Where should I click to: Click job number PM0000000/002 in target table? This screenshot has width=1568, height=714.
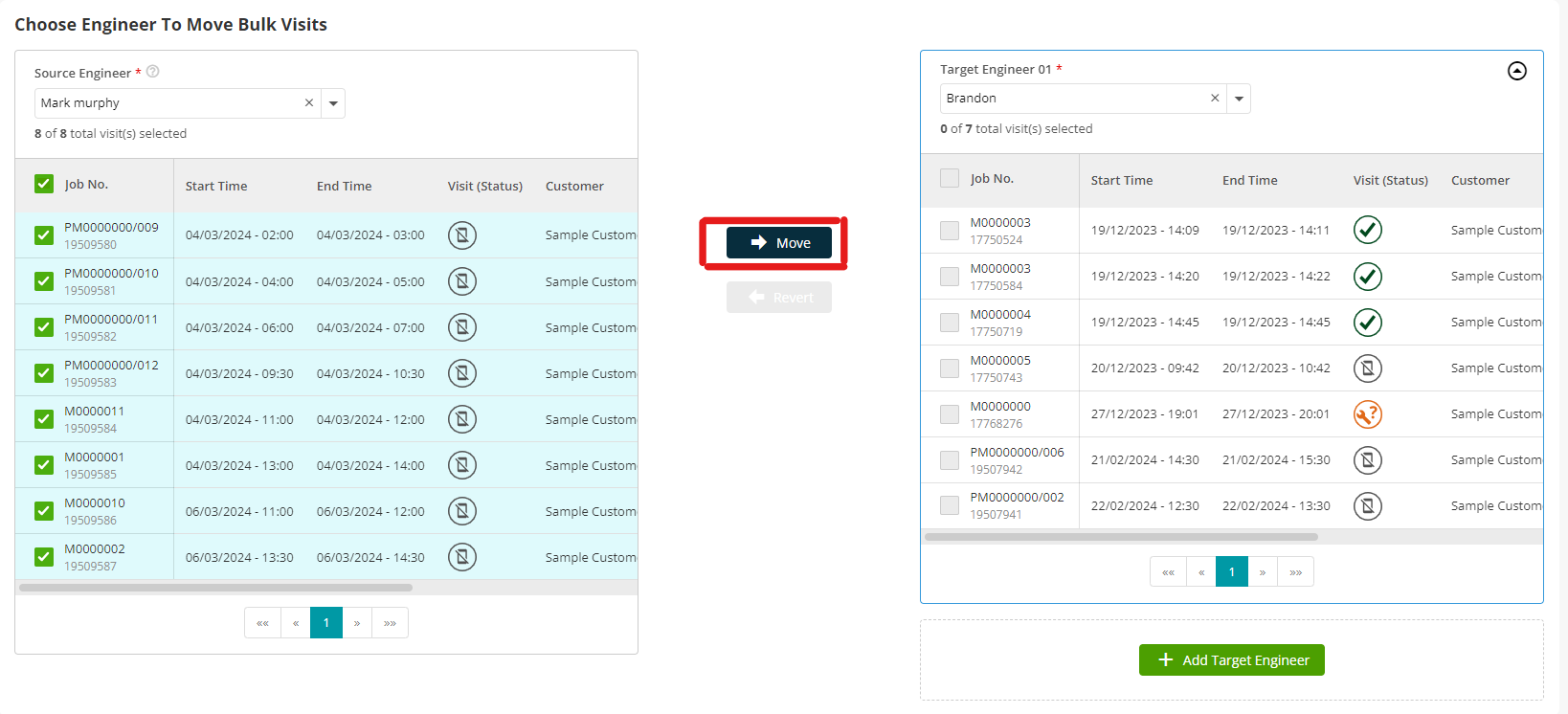tap(1017, 498)
